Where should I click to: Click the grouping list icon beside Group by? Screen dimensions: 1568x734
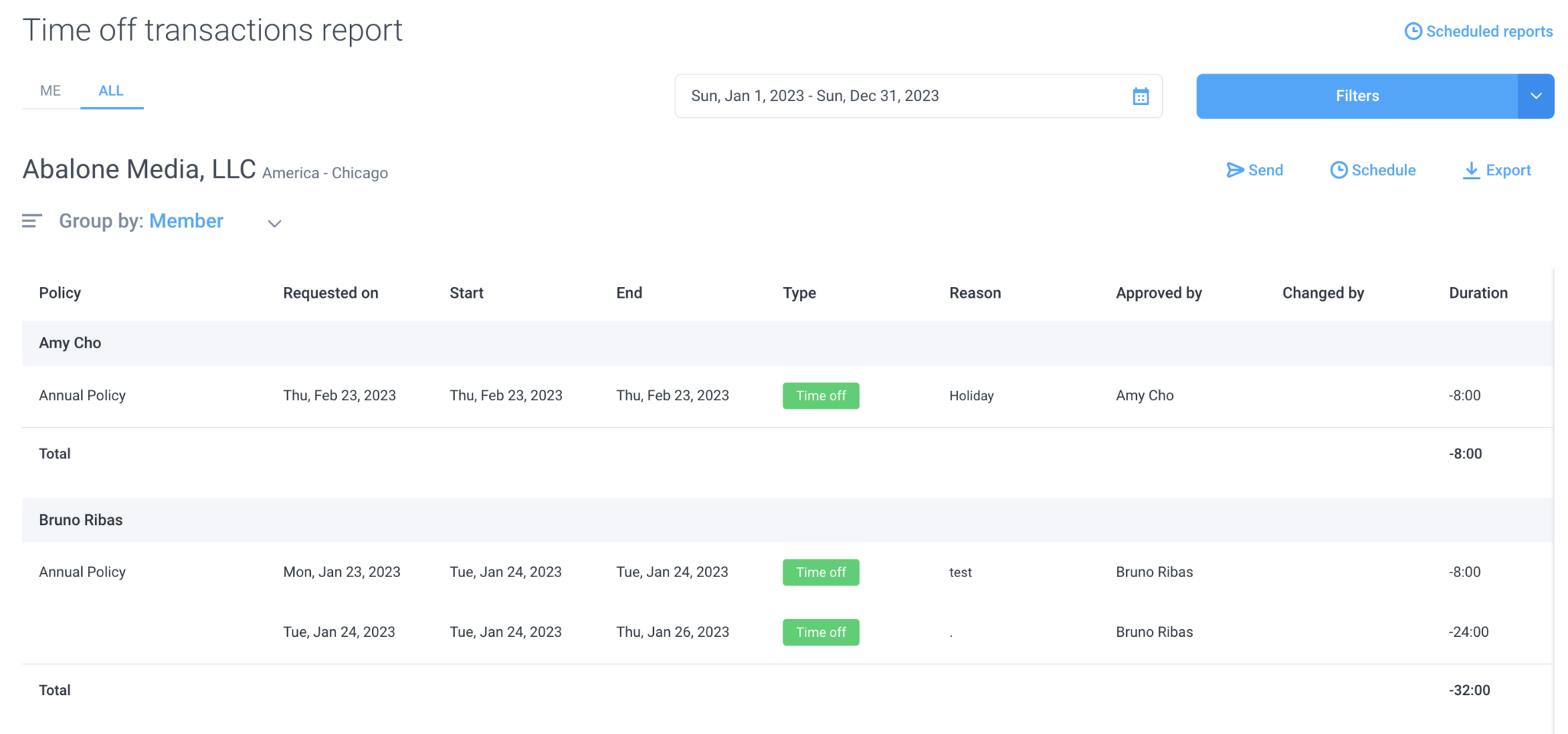point(31,220)
